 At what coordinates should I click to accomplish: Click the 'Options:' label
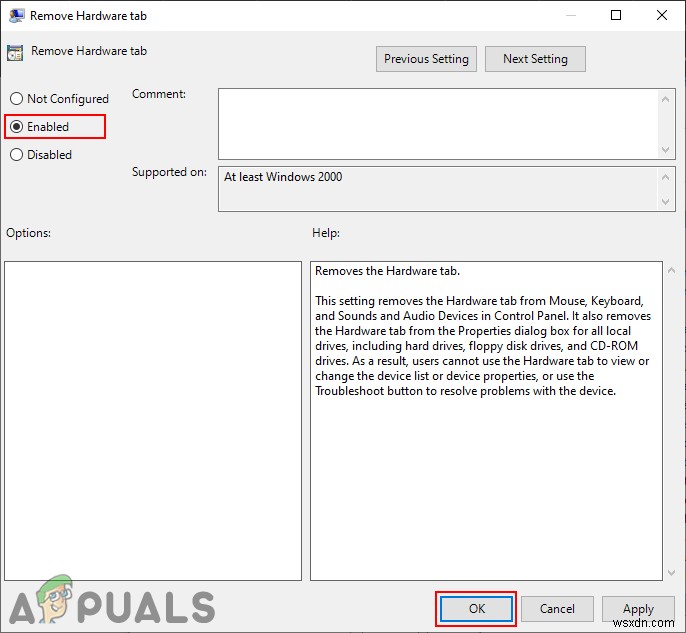pyautogui.click(x=28, y=233)
